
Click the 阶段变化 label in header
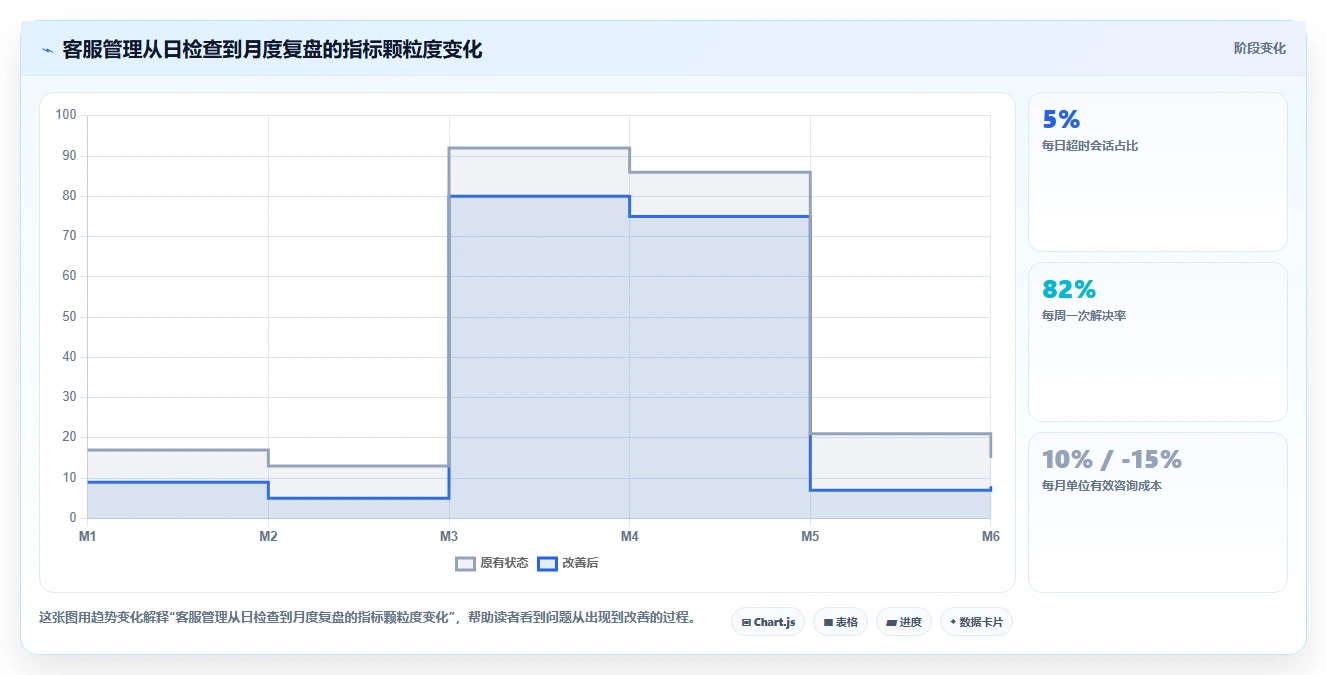(x=1259, y=48)
